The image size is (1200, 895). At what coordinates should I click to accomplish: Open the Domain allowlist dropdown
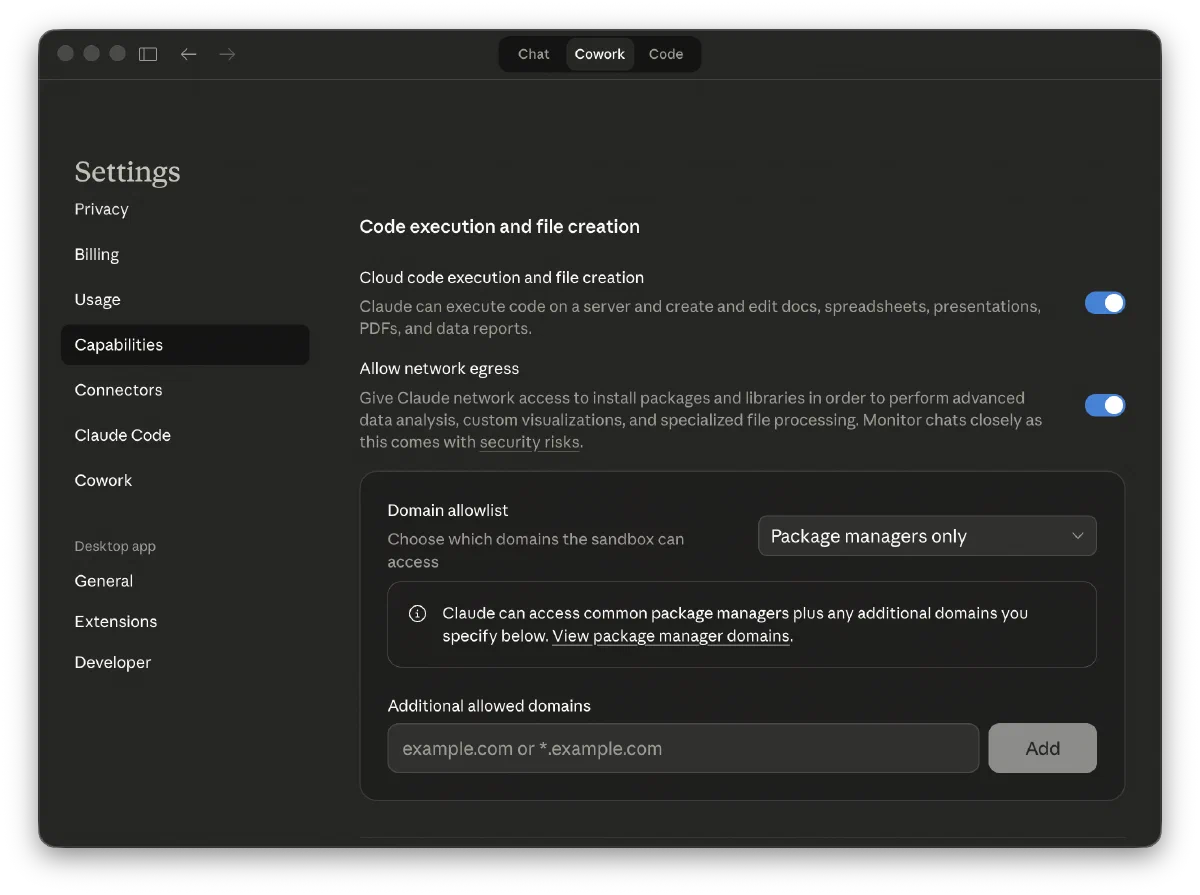(926, 536)
